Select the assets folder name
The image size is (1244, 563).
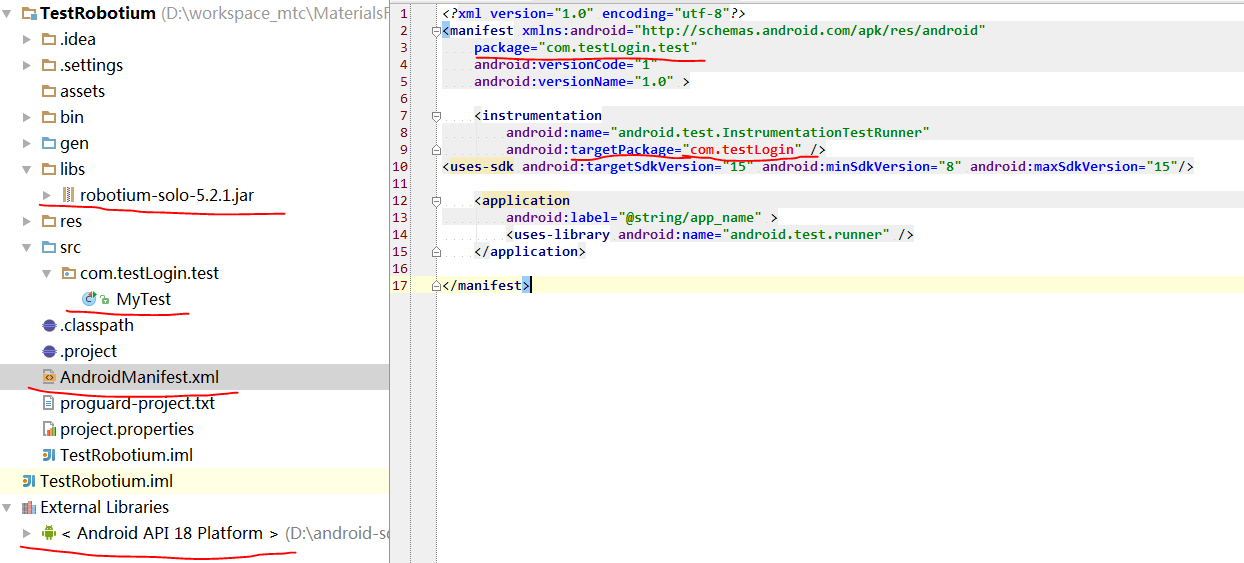tap(82, 92)
